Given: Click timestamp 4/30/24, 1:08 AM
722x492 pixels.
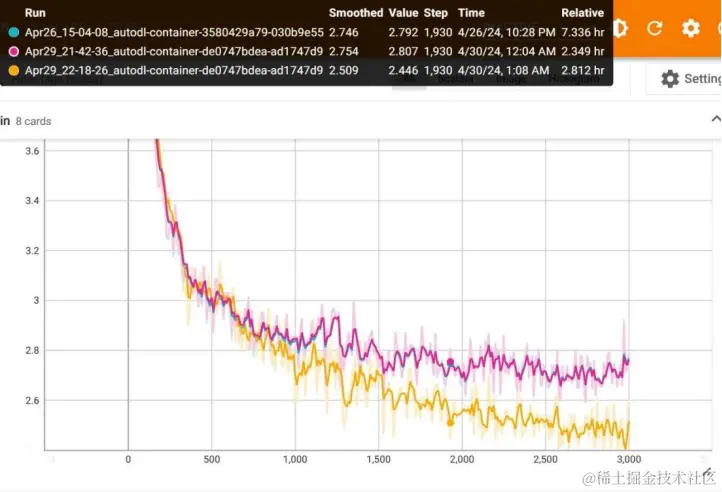Looking at the screenshot, I should pos(503,70).
